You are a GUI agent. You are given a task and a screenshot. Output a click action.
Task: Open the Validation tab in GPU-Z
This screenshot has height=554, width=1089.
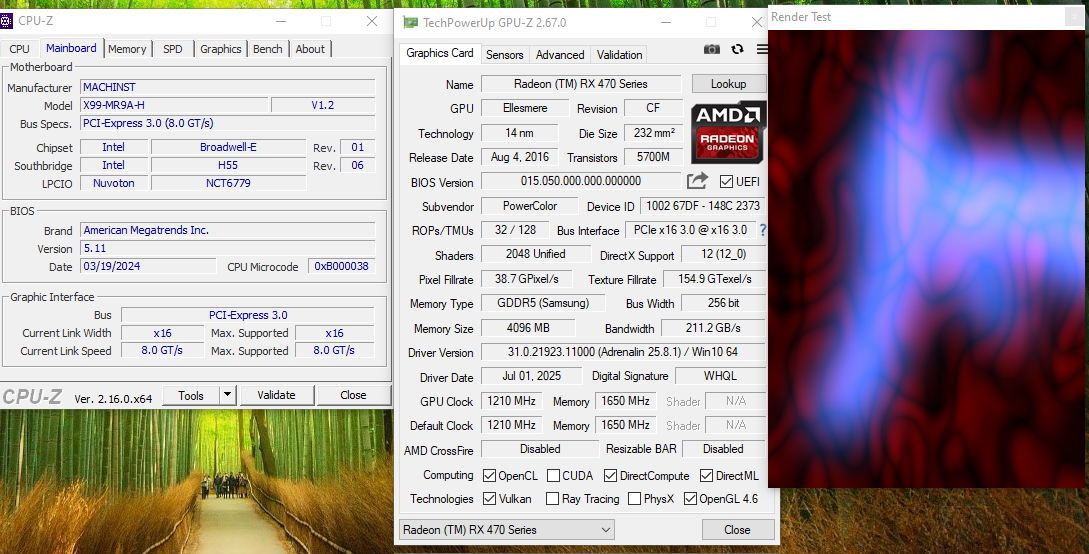click(620, 55)
